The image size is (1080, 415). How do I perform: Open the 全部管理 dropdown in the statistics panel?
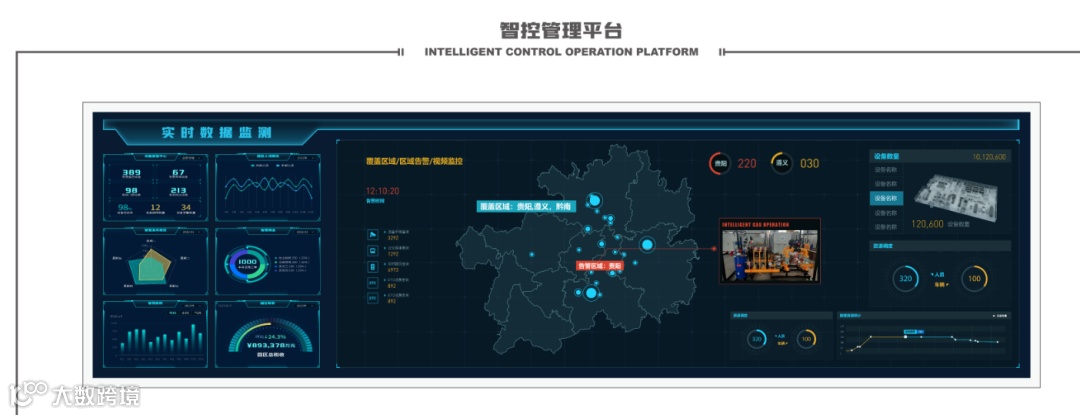click(x=193, y=158)
